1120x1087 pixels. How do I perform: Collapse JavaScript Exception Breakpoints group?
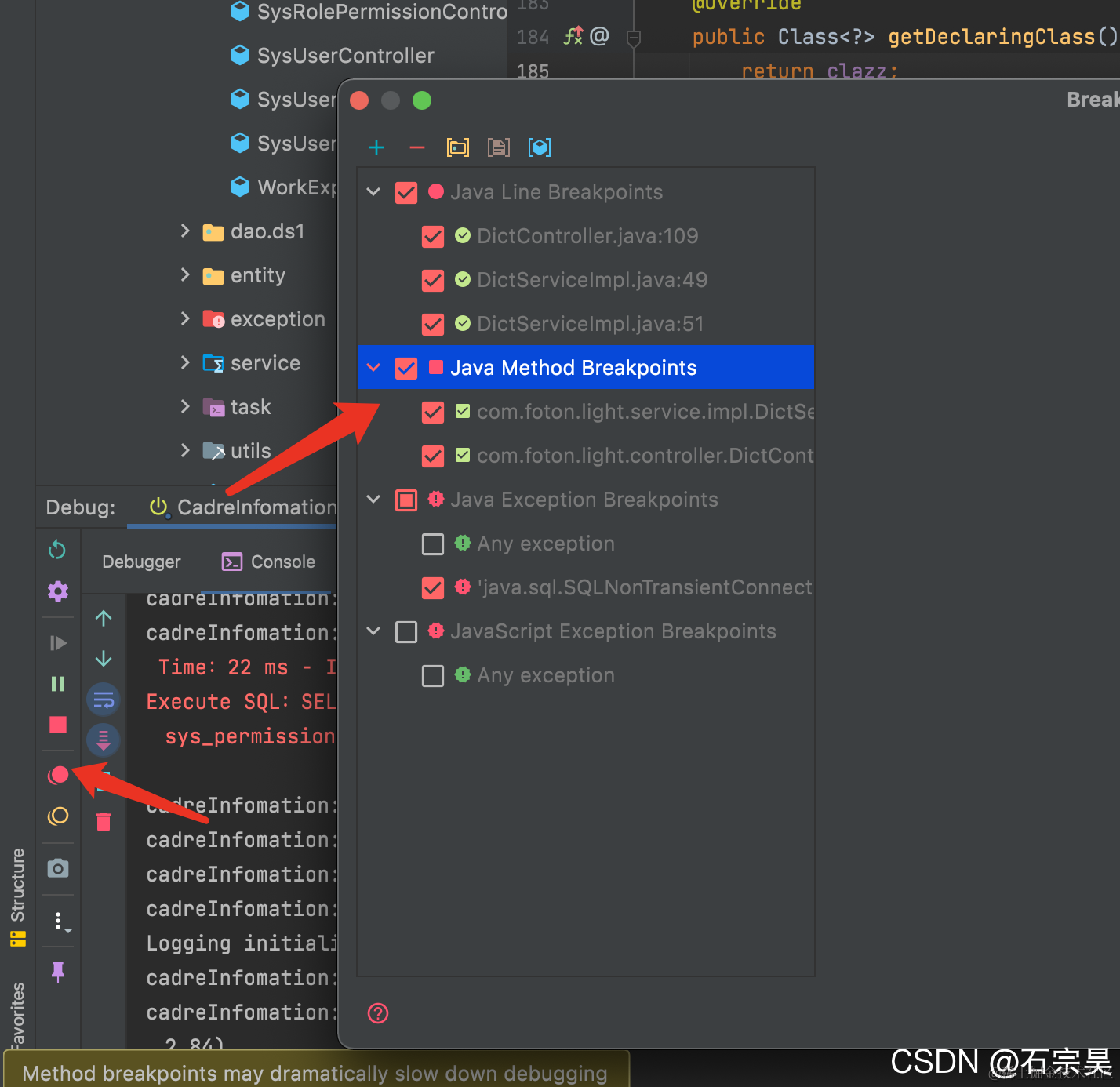pyautogui.click(x=374, y=631)
